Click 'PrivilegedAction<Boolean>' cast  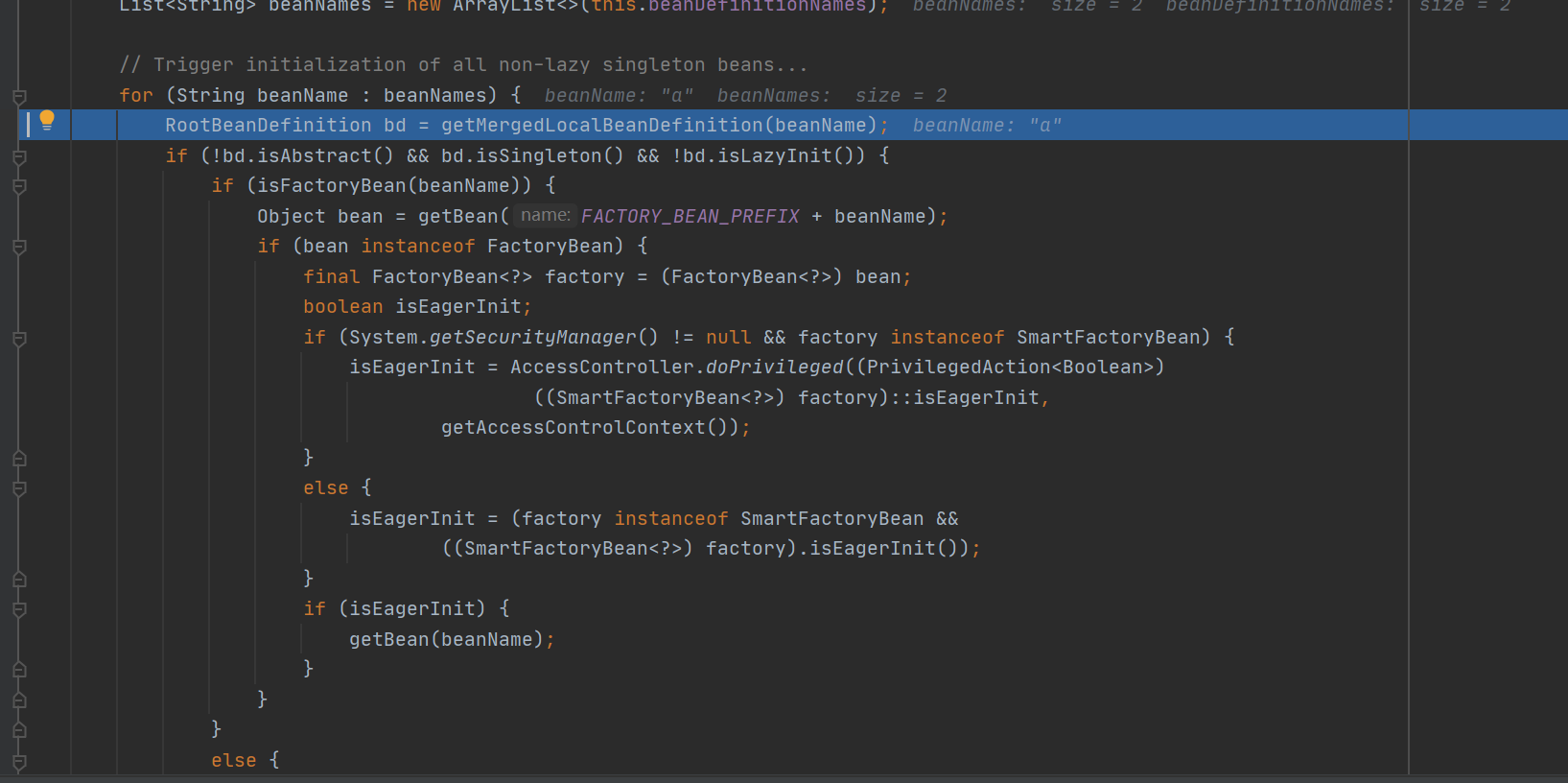click(x=1011, y=368)
